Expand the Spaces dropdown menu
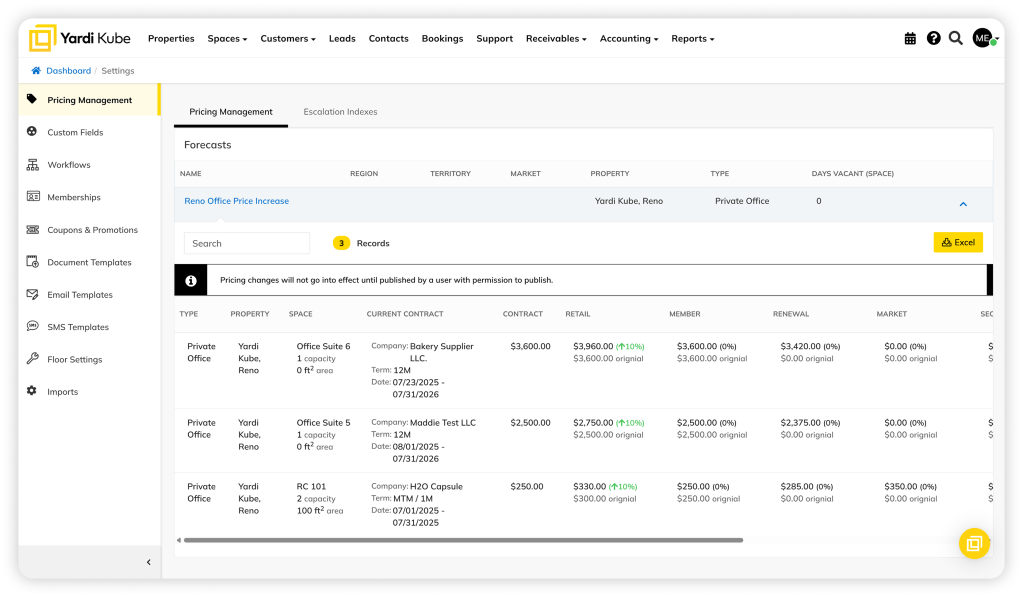Image resolution: width=1023 pixels, height=597 pixels. 227,39
